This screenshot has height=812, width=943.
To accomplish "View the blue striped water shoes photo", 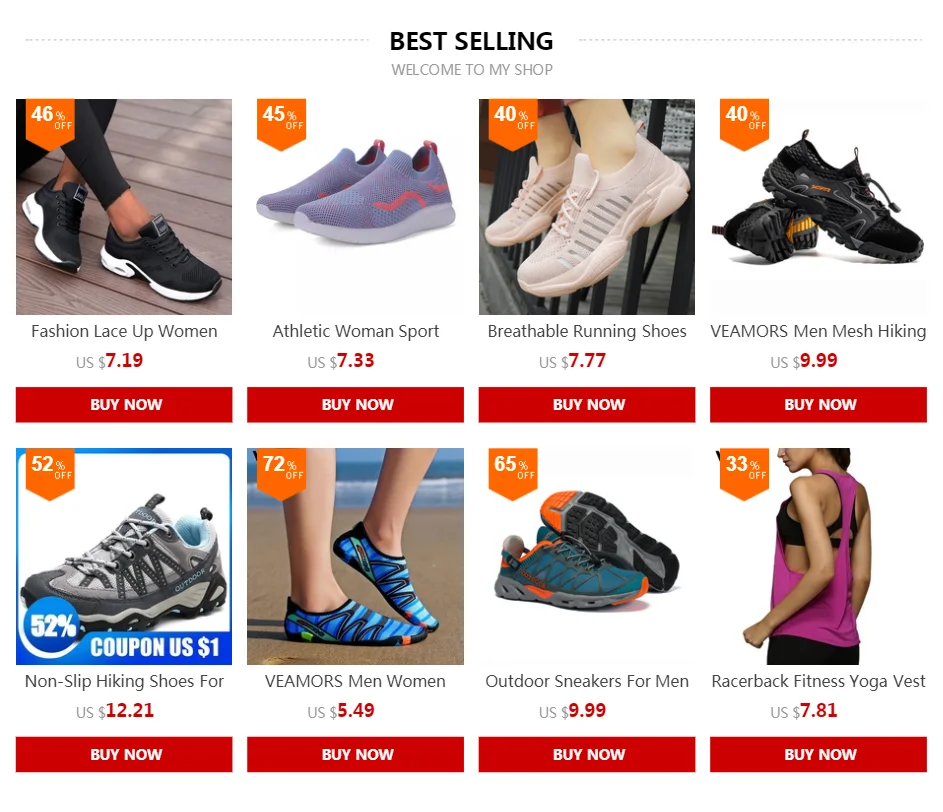I will click(x=355, y=556).
